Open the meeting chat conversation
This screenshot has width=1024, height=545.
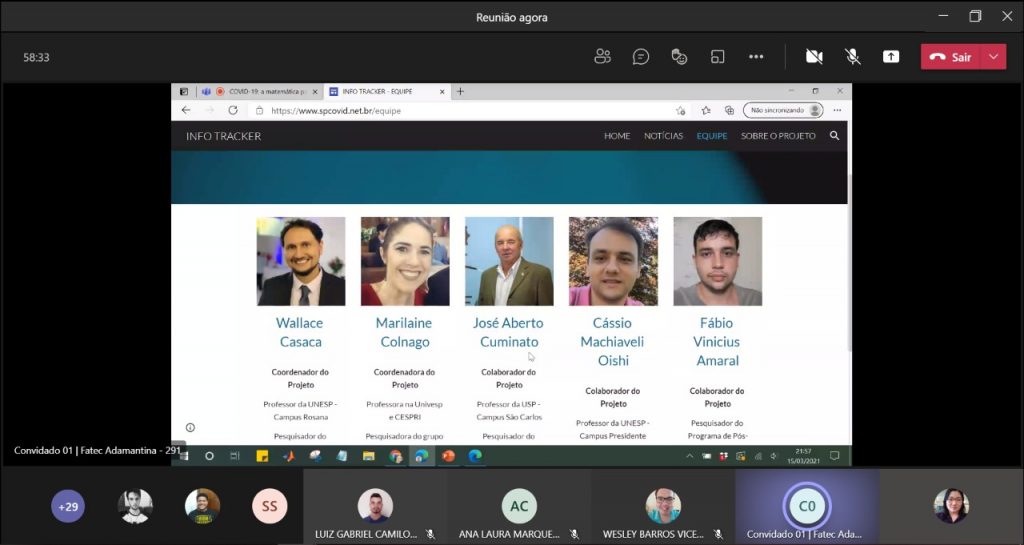[x=641, y=57]
